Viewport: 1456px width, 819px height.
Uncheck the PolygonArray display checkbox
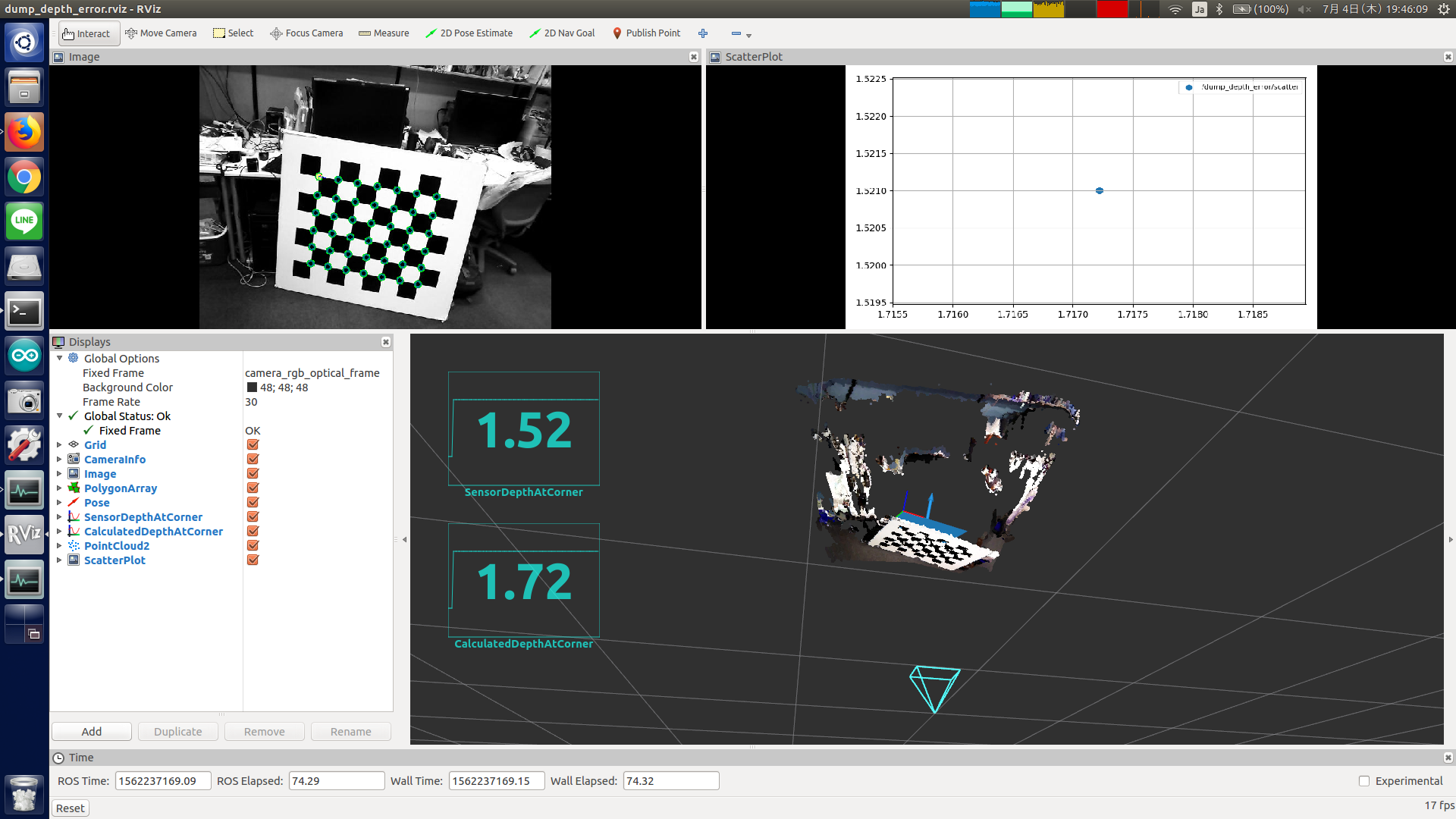click(253, 488)
